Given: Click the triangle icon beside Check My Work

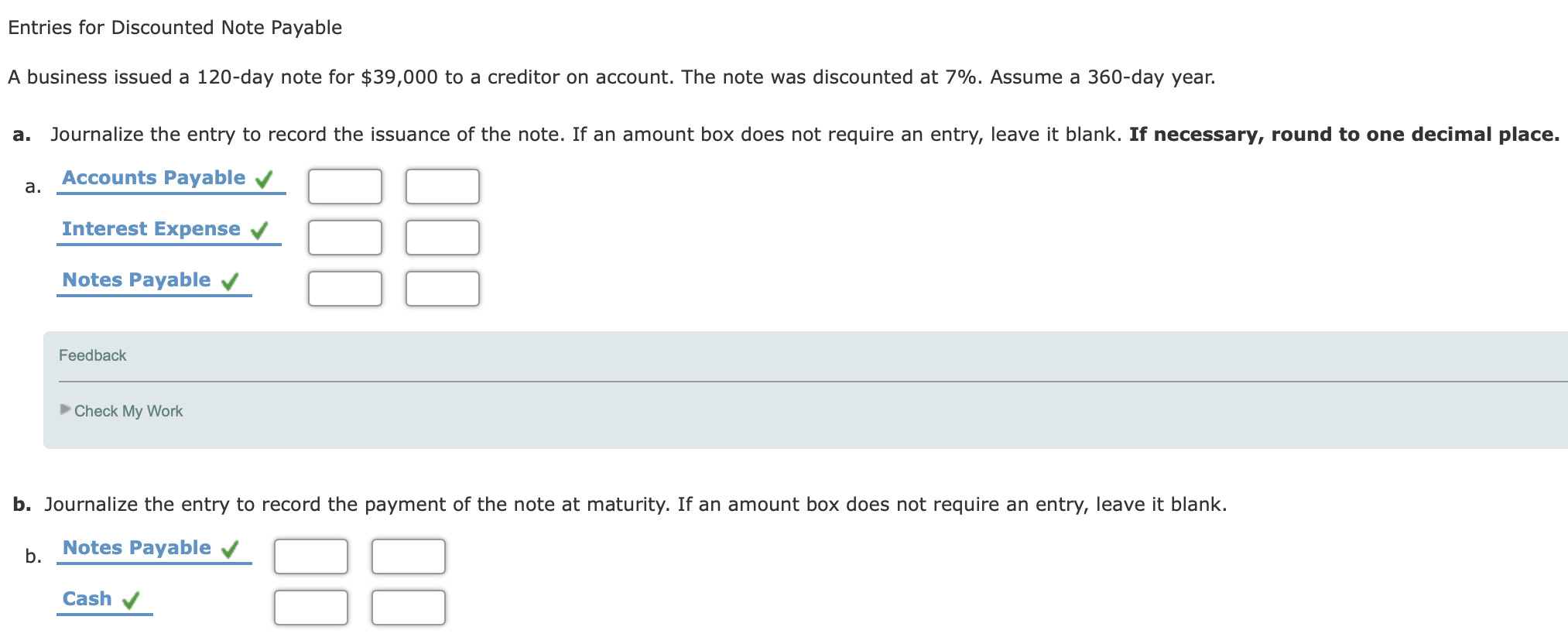Looking at the screenshot, I should (x=65, y=411).
